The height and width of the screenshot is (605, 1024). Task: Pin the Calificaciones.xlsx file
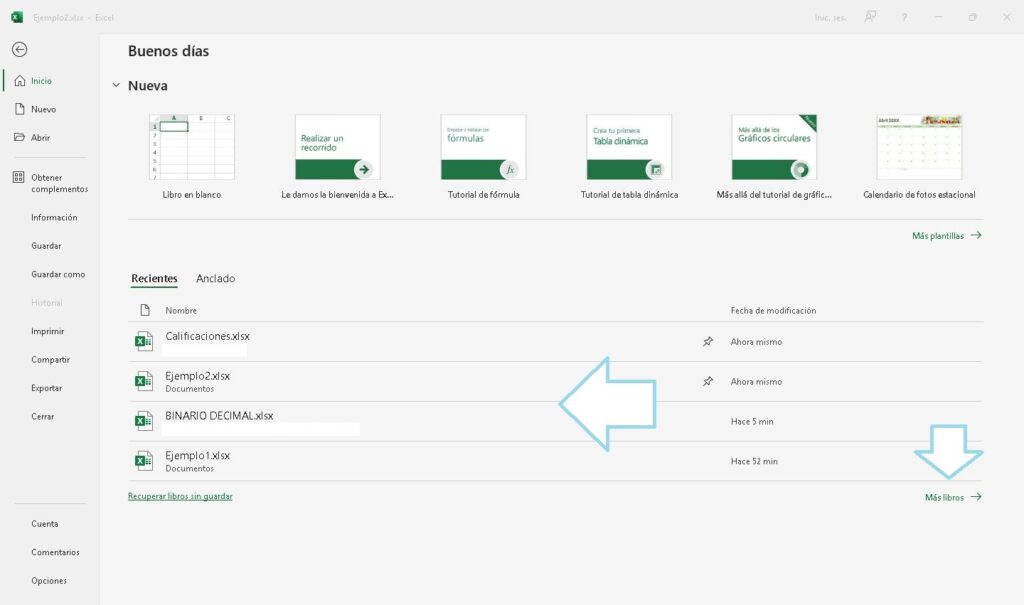[x=708, y=342]
